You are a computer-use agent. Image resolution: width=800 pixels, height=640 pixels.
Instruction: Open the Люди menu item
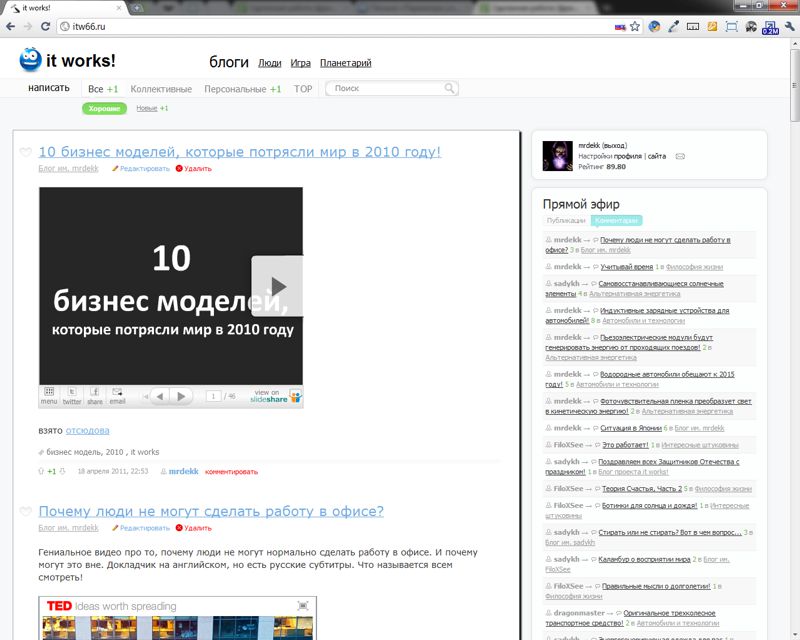pyautogui.click(x=269, y=63)
